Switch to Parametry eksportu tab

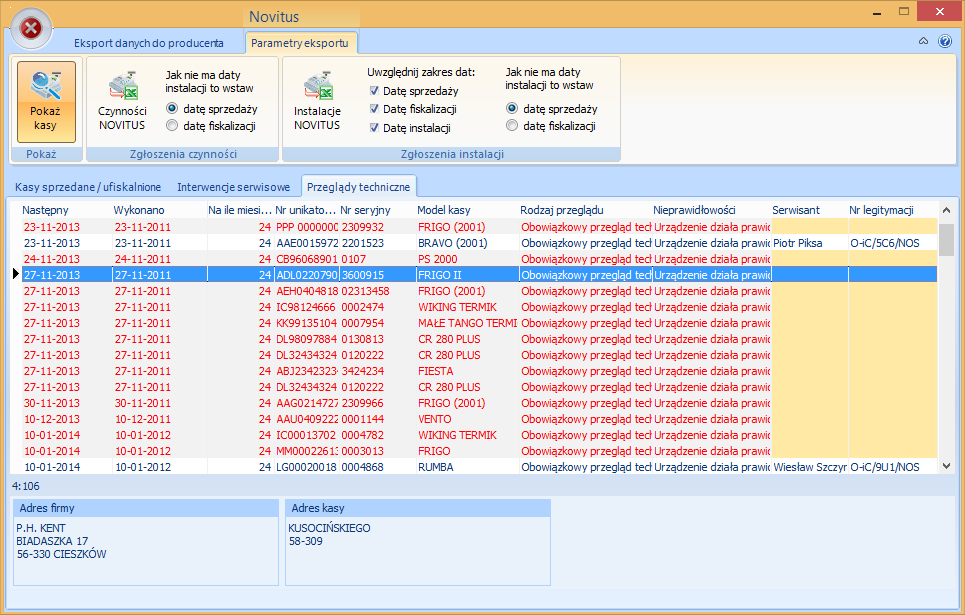[x=300, y=43]
